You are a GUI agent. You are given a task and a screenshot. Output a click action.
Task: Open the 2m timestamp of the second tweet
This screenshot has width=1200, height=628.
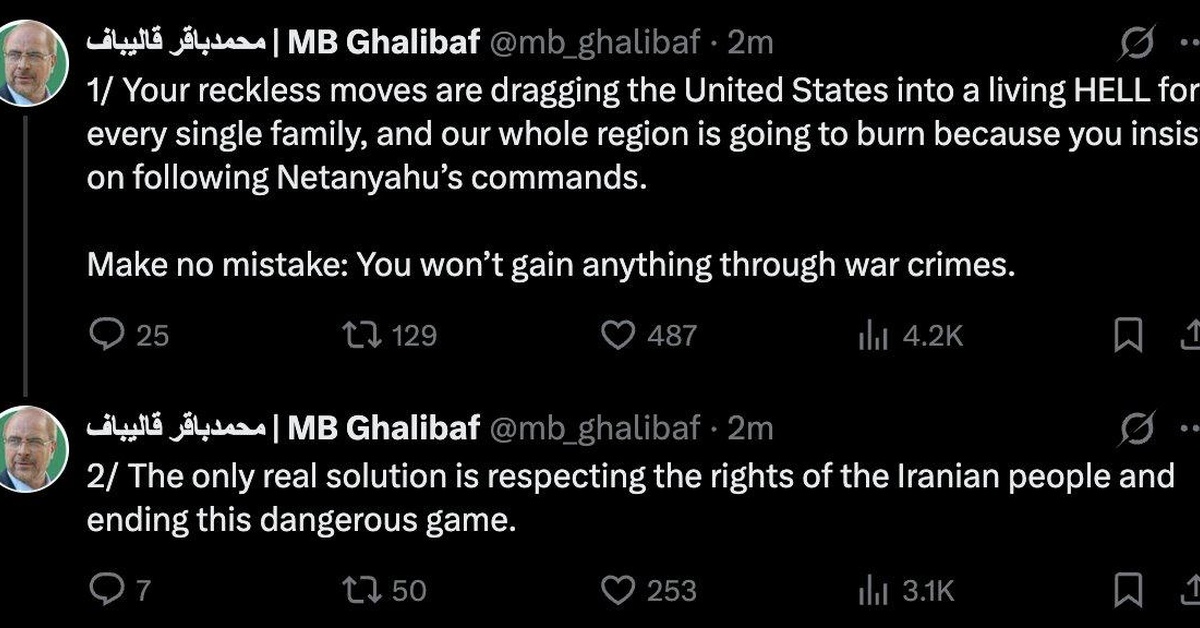click(x=750, y=428)
